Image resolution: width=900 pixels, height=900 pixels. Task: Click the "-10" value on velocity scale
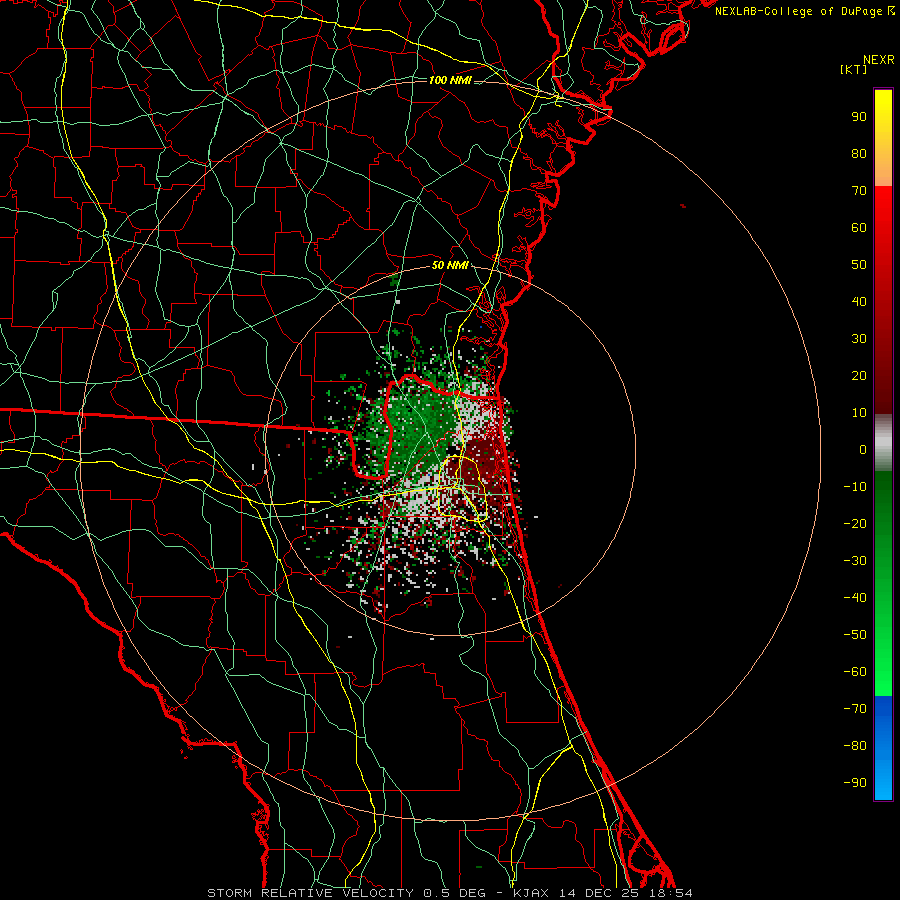855,487
